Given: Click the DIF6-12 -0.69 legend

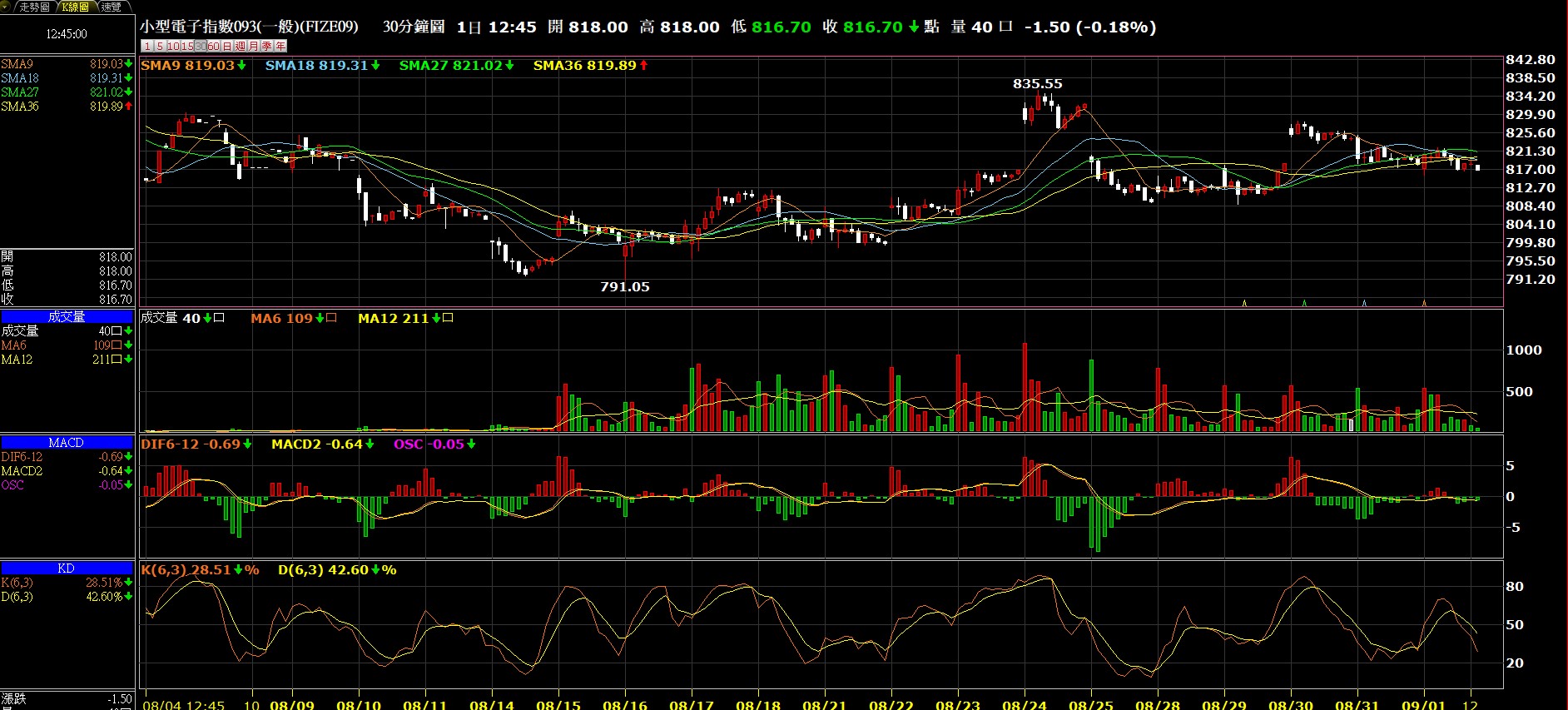Looking at the screenshot, I should (x=196, y=444).
